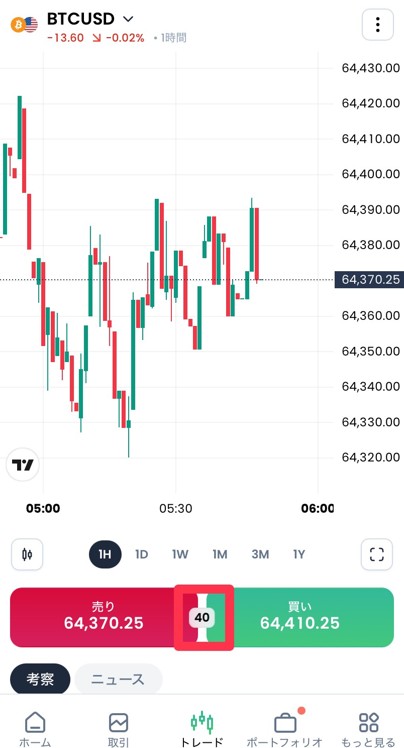The height and width of the screenshot is (748, 404).
Task: Open the three-dot options menu
Action: click(378, 24)
